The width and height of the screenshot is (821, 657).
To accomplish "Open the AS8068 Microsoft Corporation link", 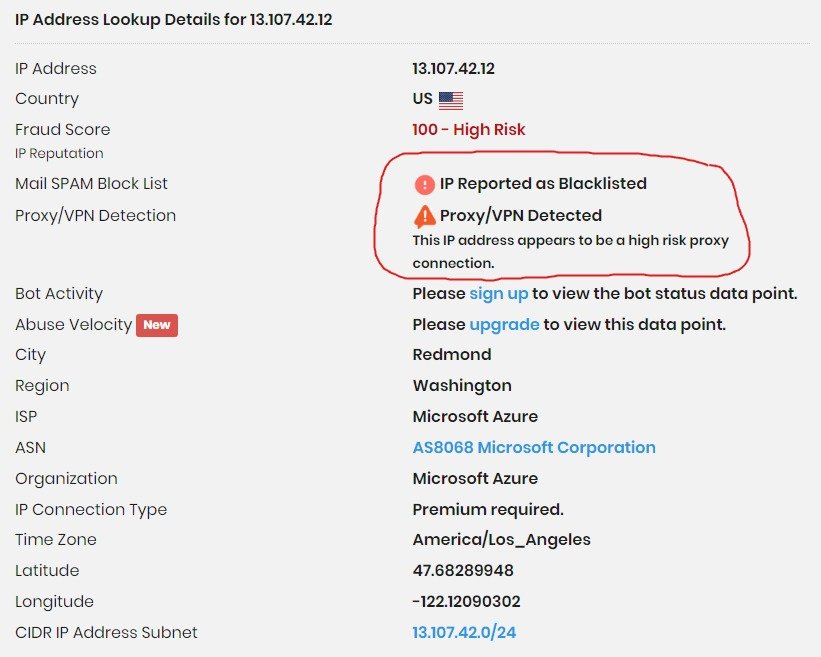I will point(534,448).
